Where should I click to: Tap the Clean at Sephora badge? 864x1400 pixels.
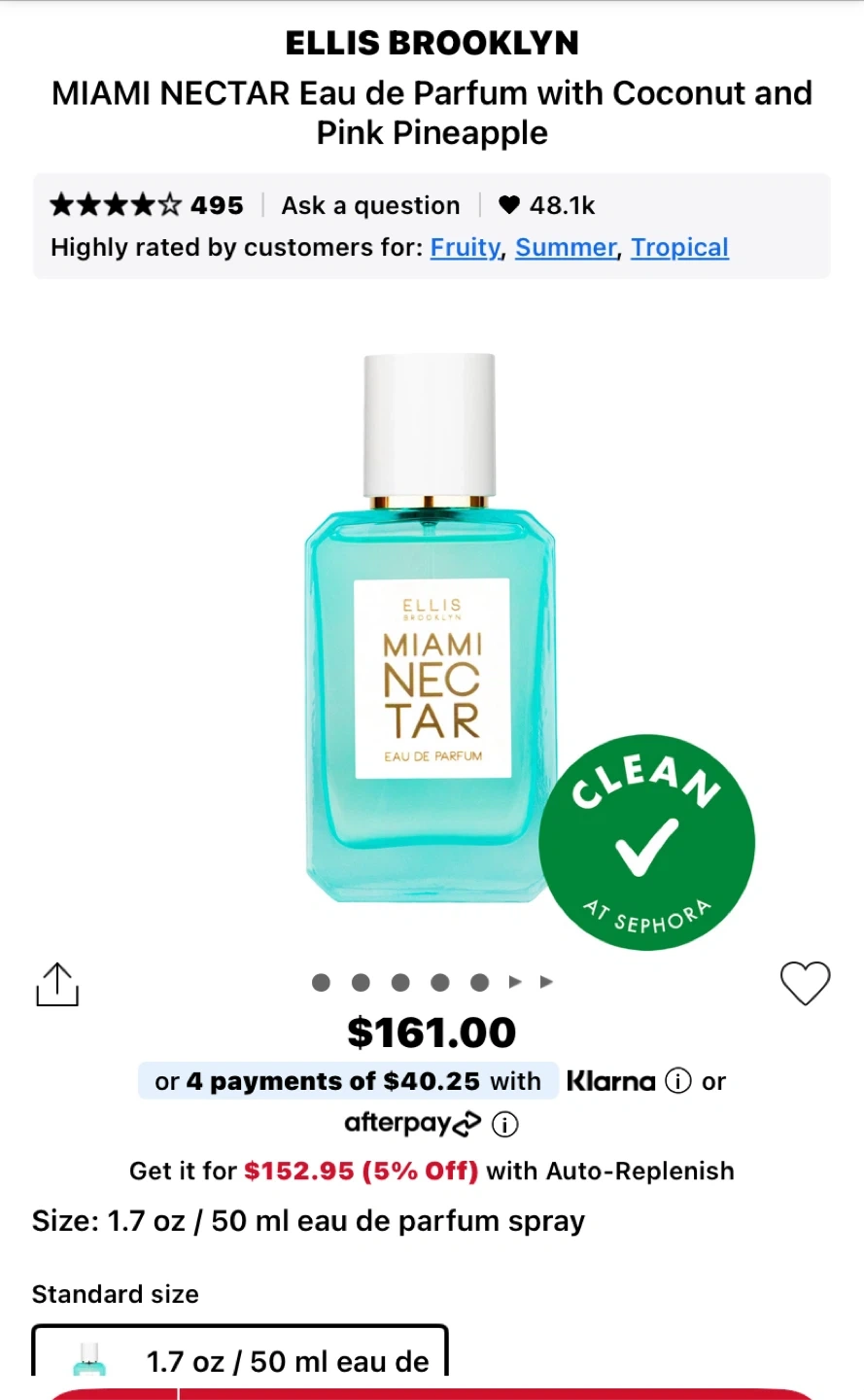[647, 842]
